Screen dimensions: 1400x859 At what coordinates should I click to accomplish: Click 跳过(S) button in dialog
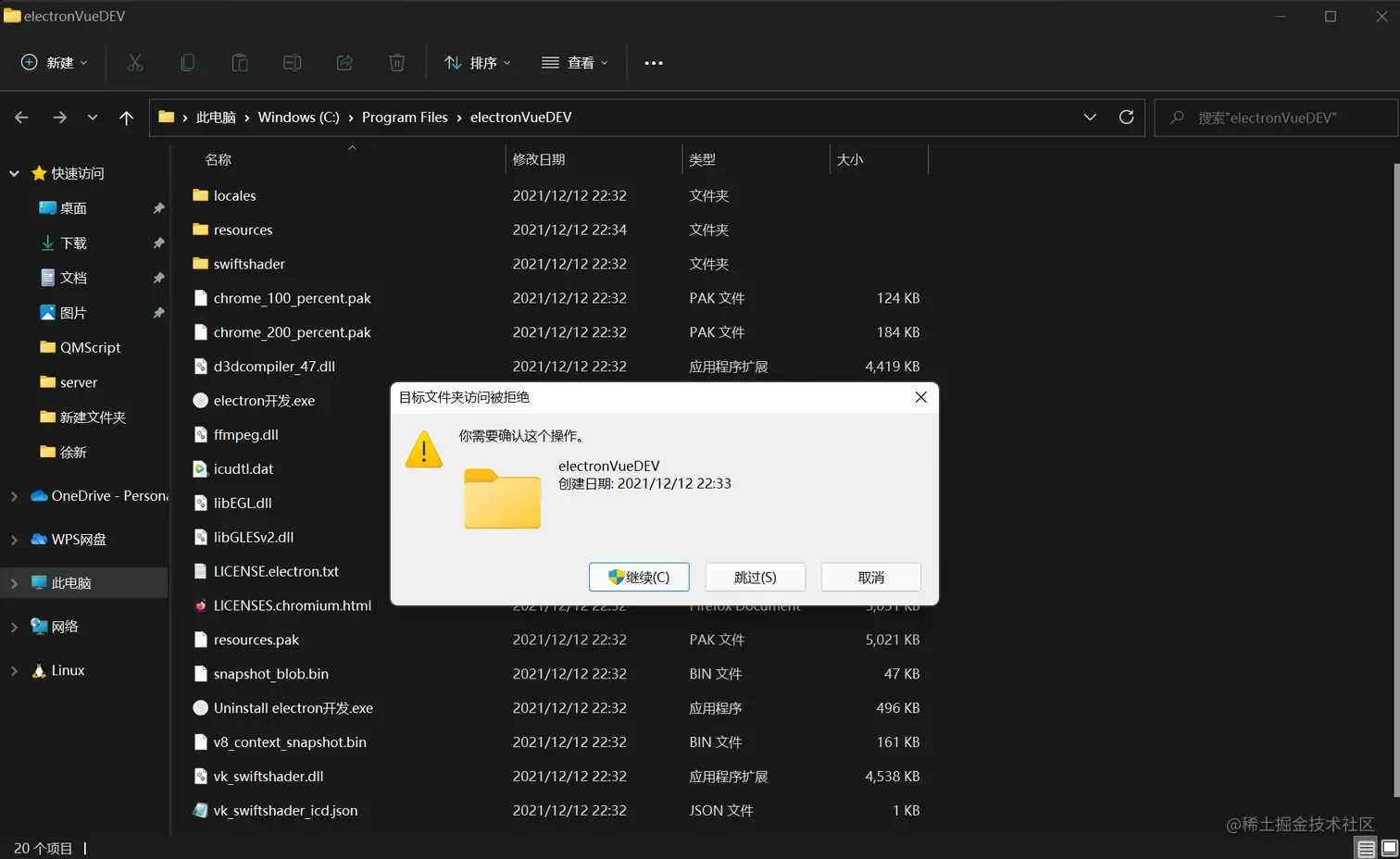coord(756,577)
